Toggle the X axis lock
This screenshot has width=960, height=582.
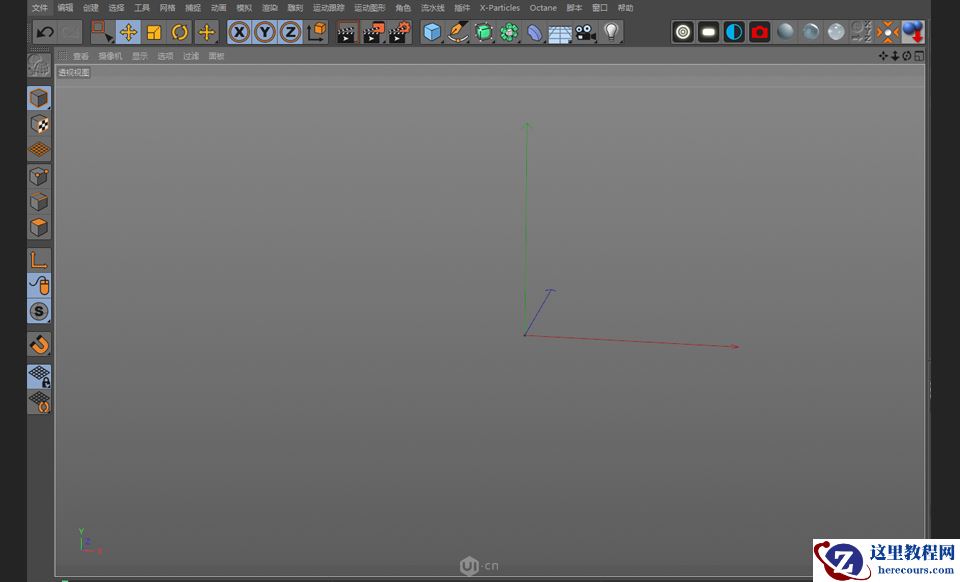[240, 32]
